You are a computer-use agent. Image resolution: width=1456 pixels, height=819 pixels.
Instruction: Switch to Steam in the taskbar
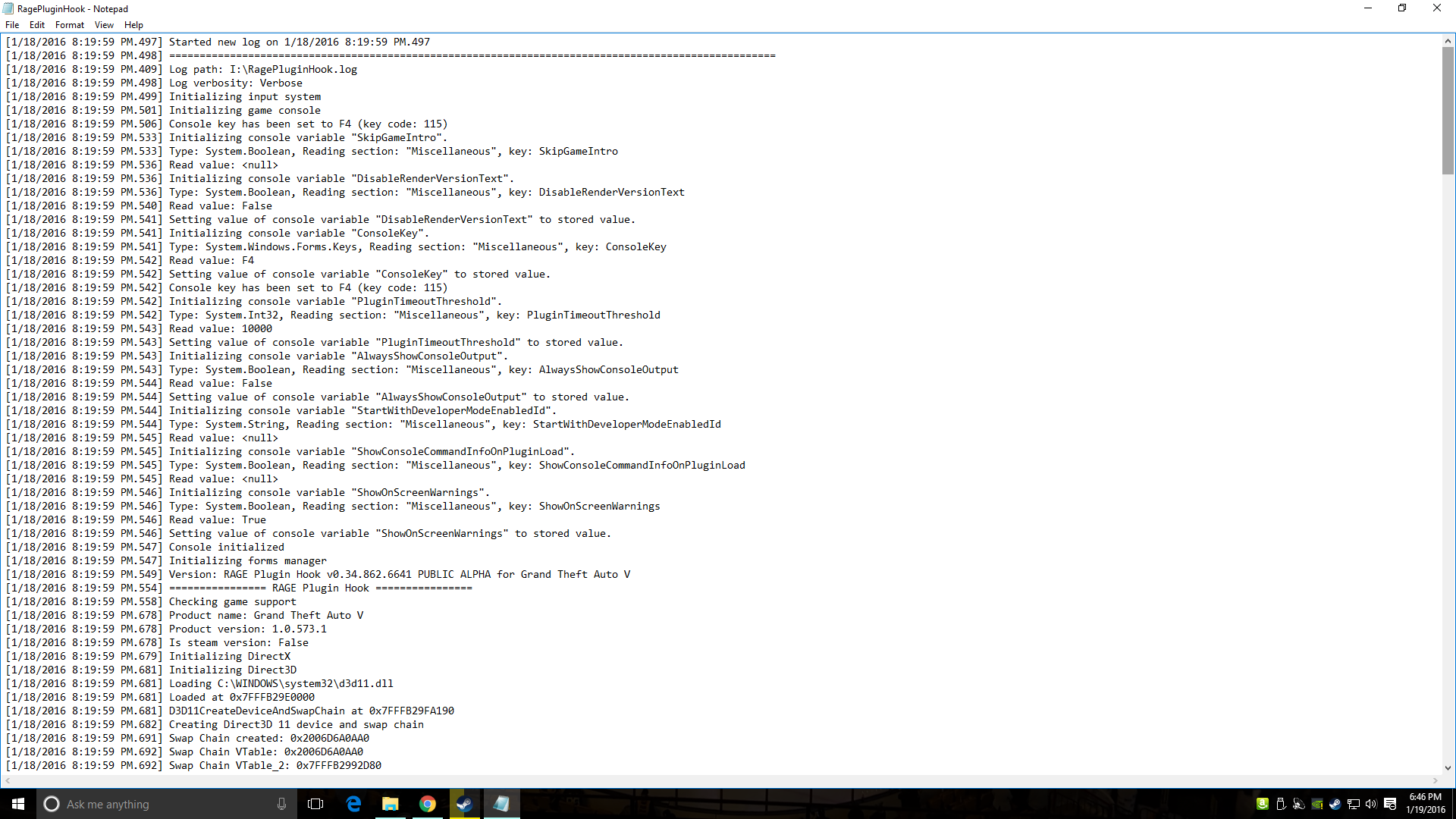465,804
